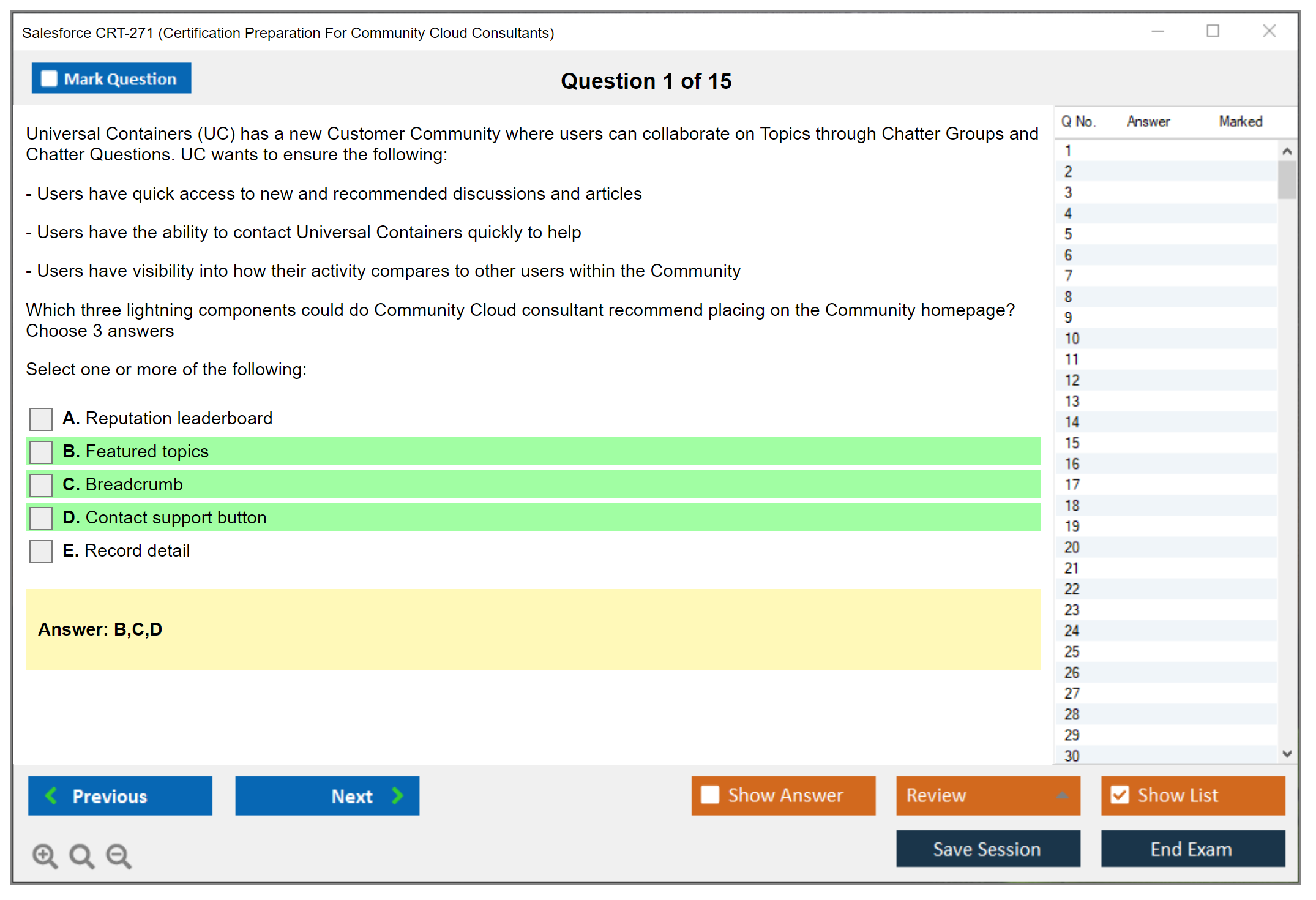This screenshot has width=1316, height=900.
Task: Toggle the Mark Question checkbox
Action: pos(49,79)
